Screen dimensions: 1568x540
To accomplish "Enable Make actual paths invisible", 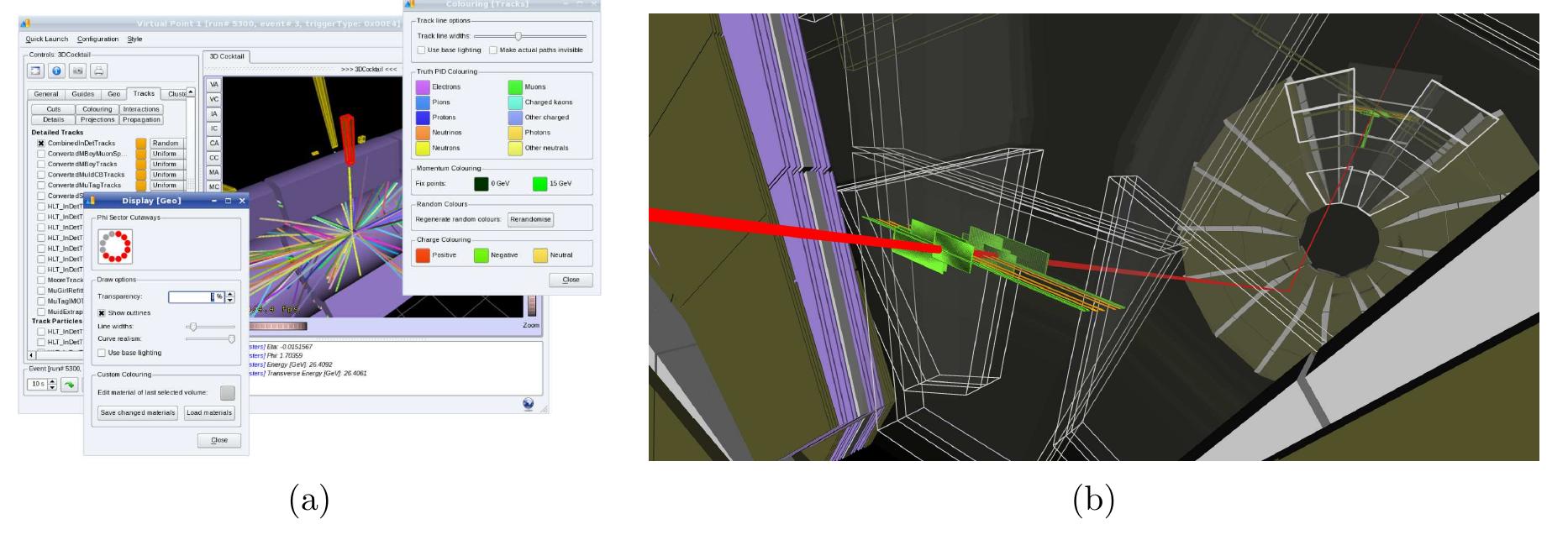I will point(493,50).
